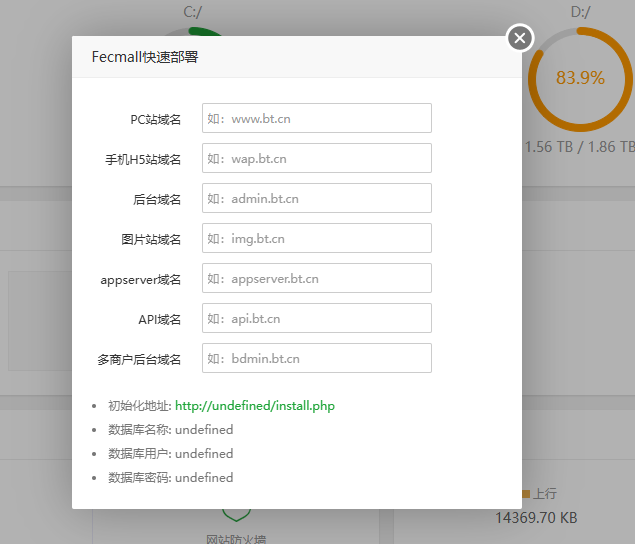This screenshot has width=635, height=544.
Task: Close the Fecmall quick deploy dialog
Action: pyautogui.click(x=520, y=38)
